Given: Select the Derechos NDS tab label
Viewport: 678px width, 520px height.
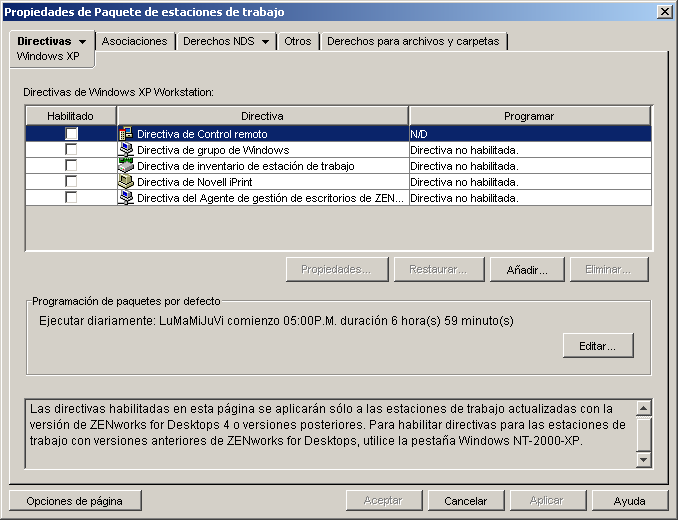Looking at the screenshot, I should [x=219, y=41].
